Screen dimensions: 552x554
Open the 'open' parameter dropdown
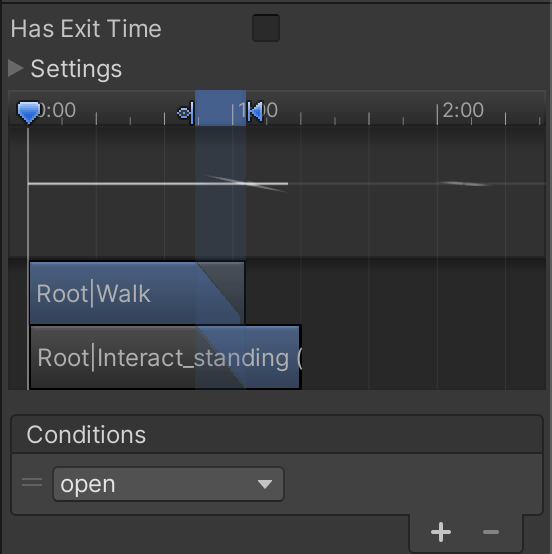tap(168, 484)
